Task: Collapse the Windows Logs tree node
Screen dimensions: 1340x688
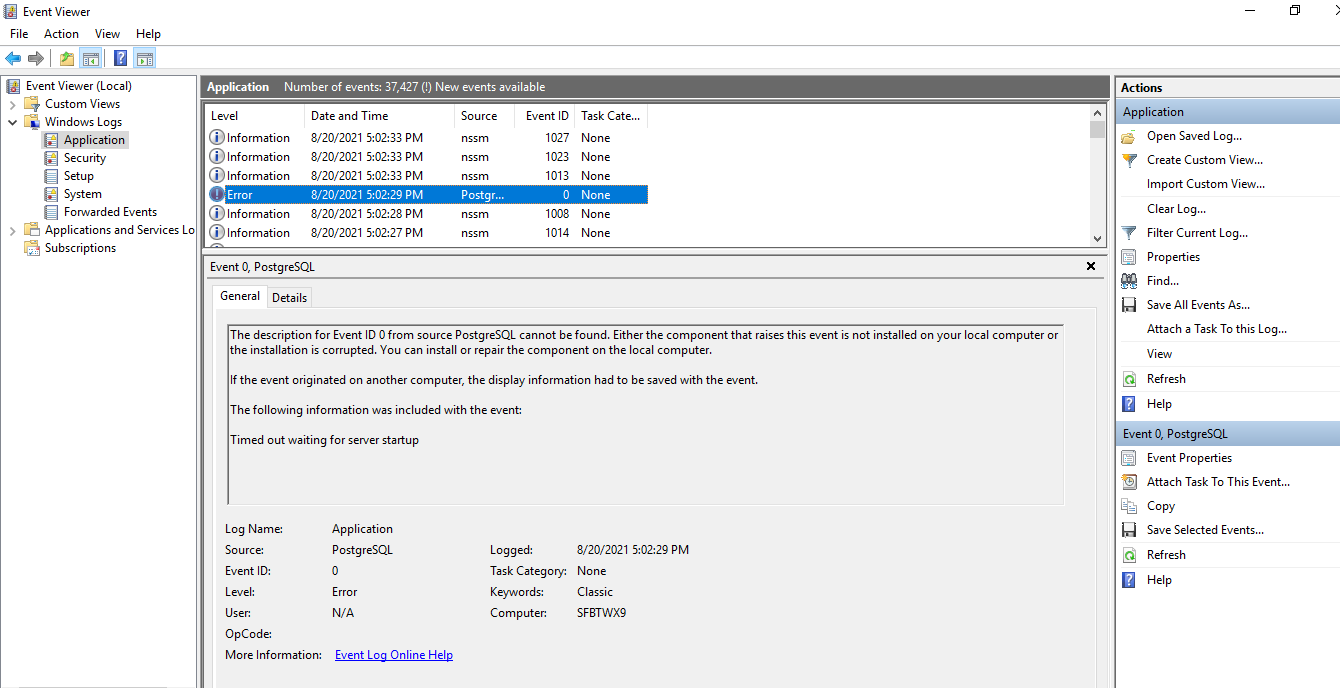Action: tap(12, 122)
